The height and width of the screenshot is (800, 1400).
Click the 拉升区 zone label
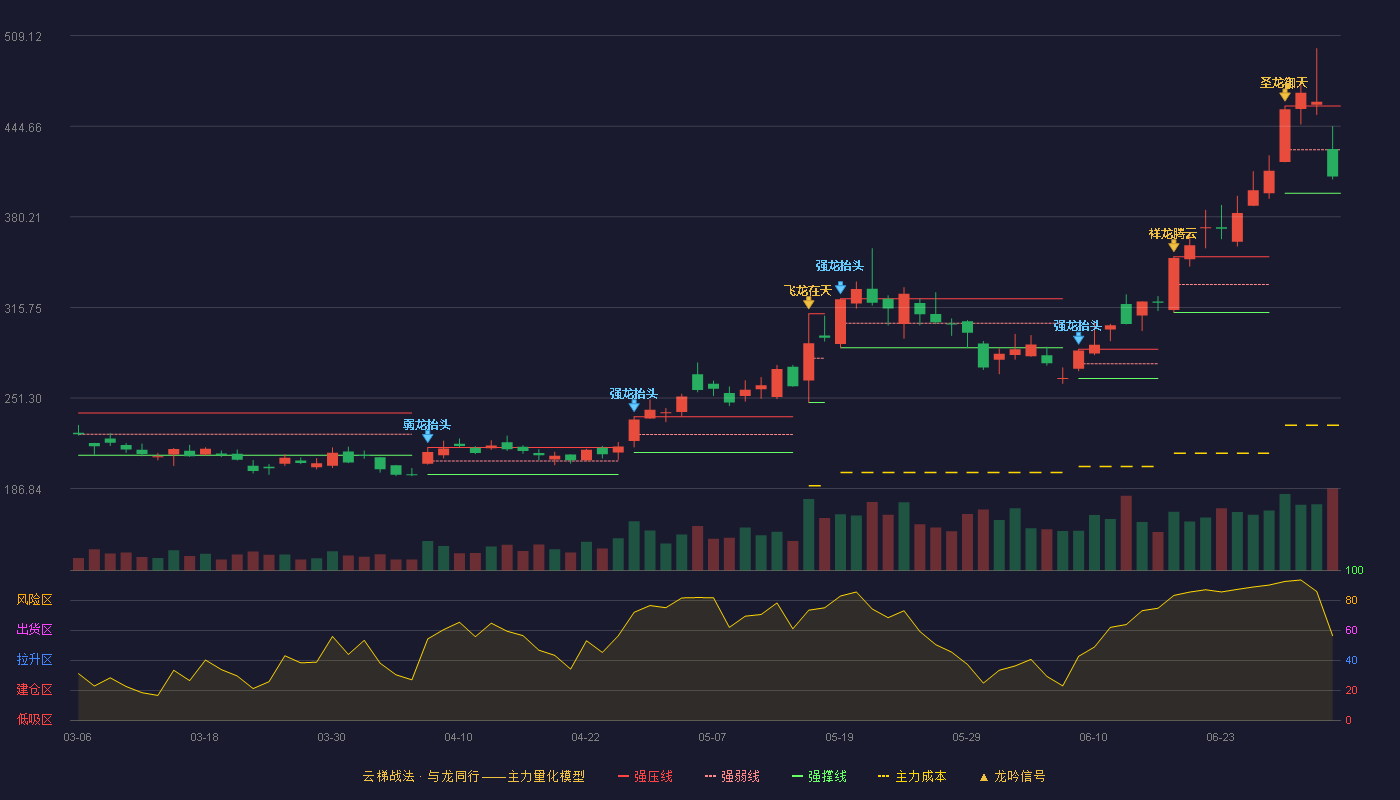click(34, 660)
